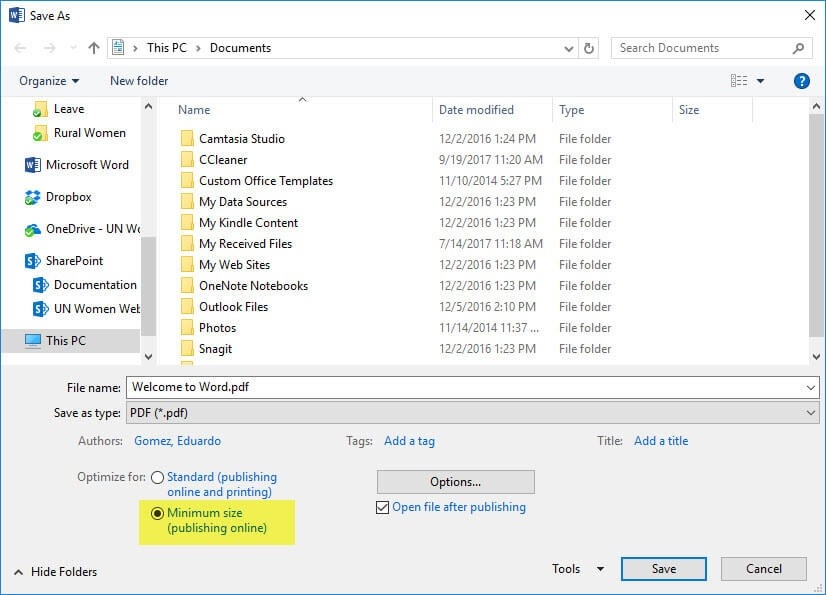Viewport: 826px width, 595px height.
Task: Click OneNote Notebooks folder icon
Action: (x=187, y=286)
